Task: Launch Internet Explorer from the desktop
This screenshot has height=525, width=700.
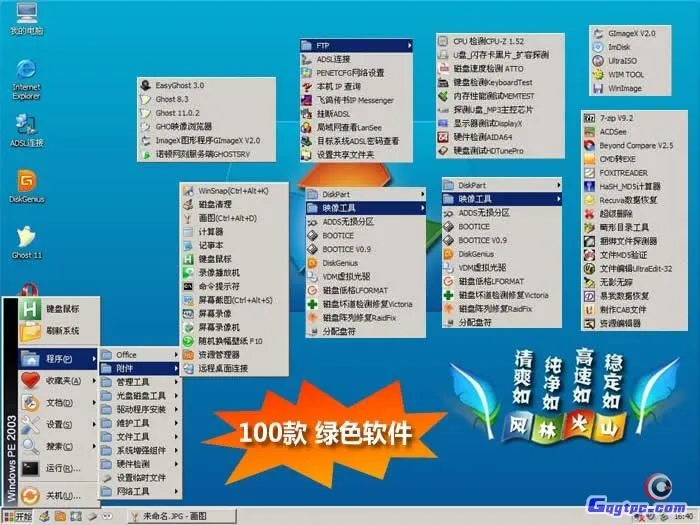Action: click(26, 79)
